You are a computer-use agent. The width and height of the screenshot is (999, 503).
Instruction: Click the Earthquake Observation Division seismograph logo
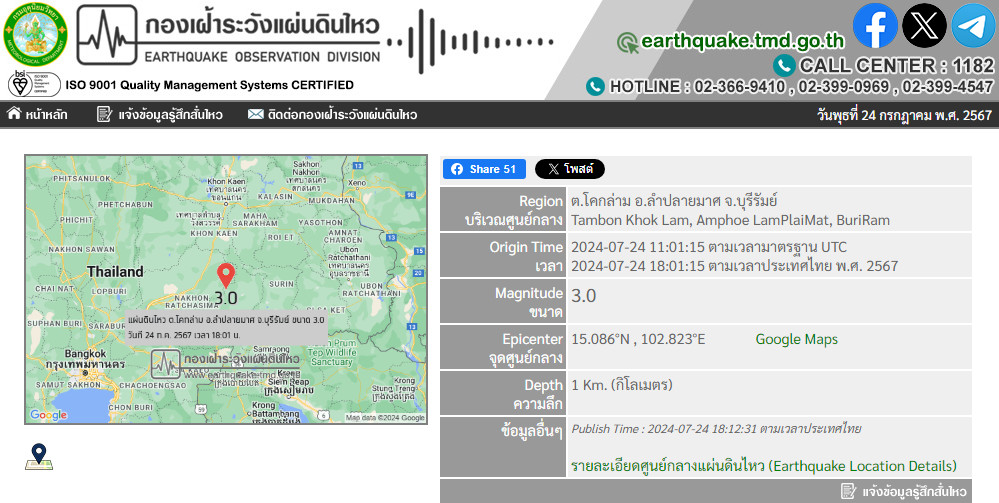click(107, 35)
